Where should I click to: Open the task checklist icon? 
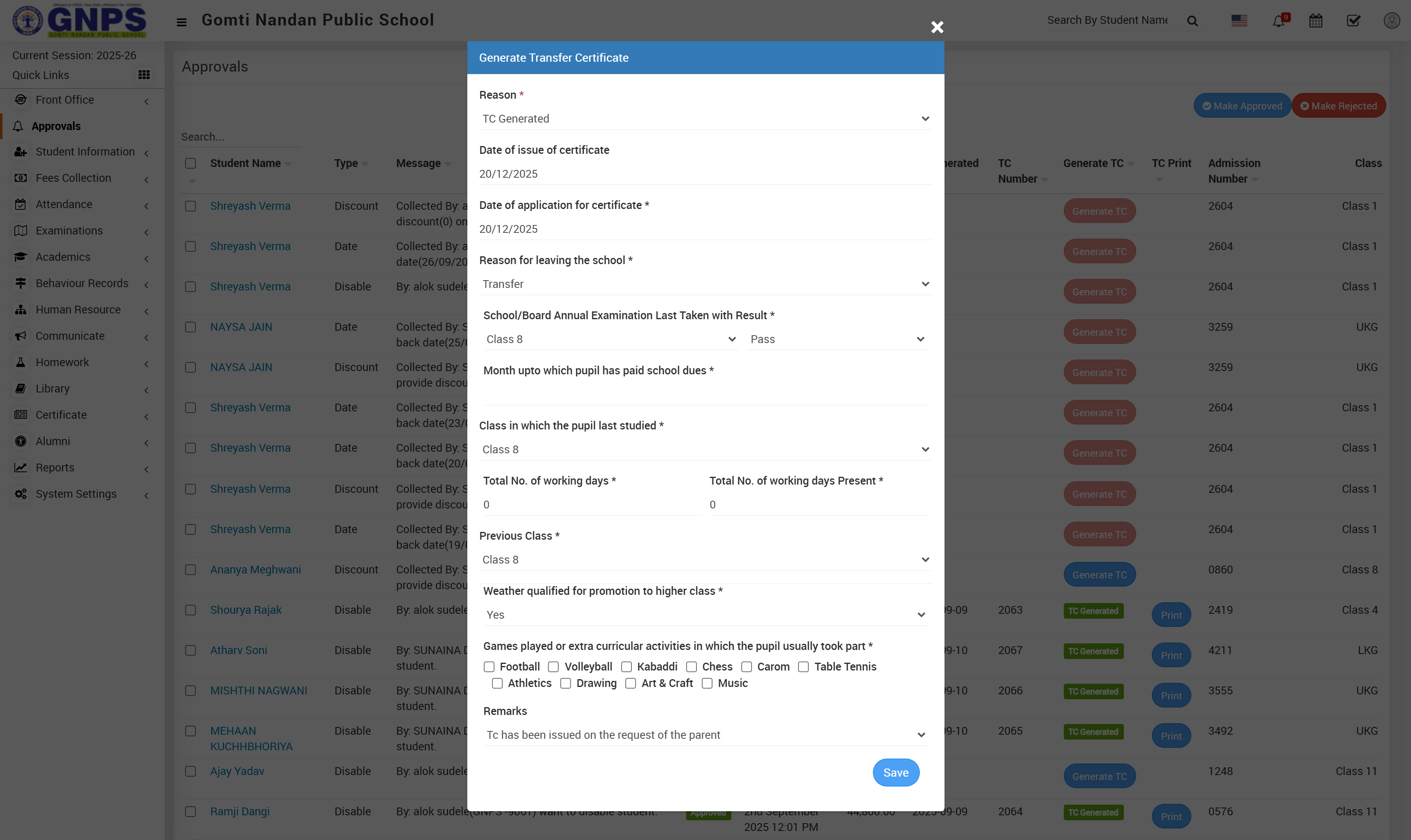(x=1353, y=21)
